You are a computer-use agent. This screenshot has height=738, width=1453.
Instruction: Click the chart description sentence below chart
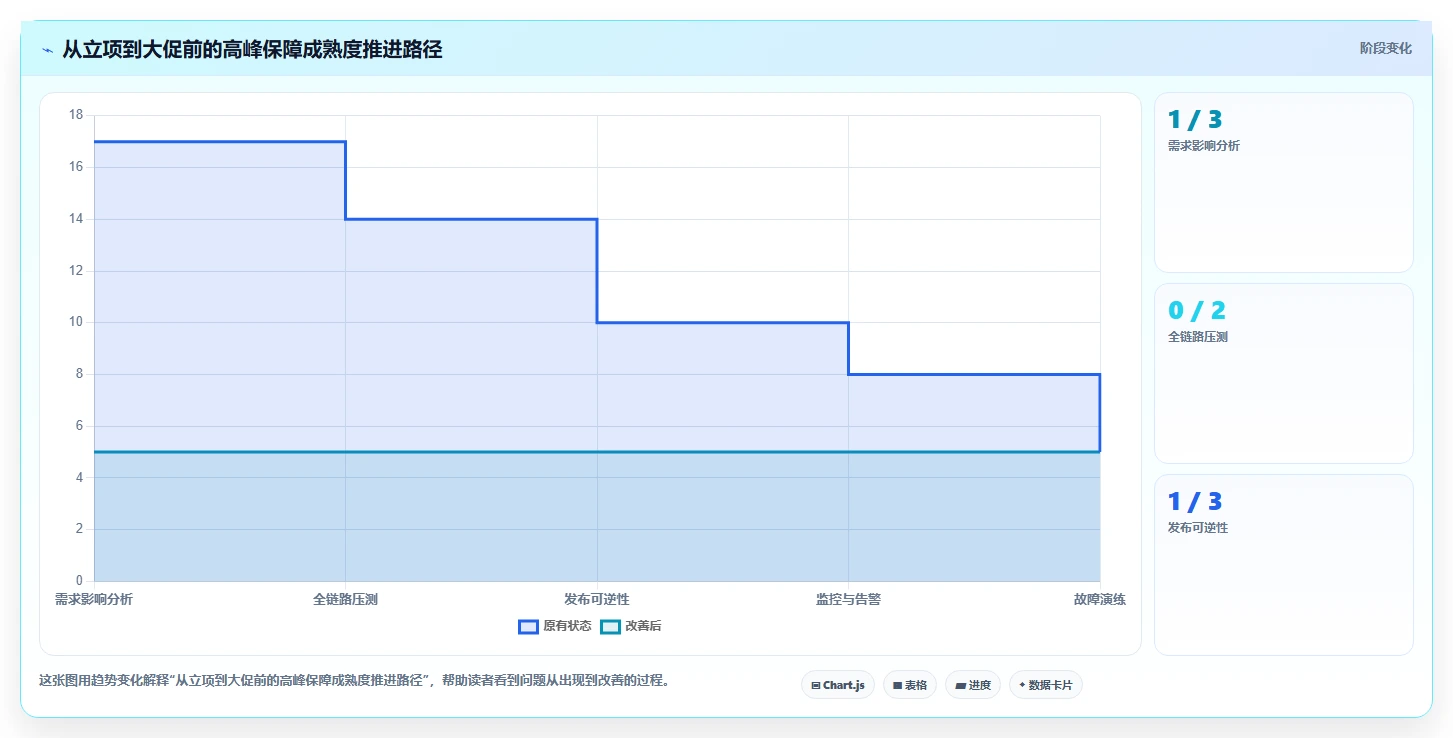(x=354, y=680)
